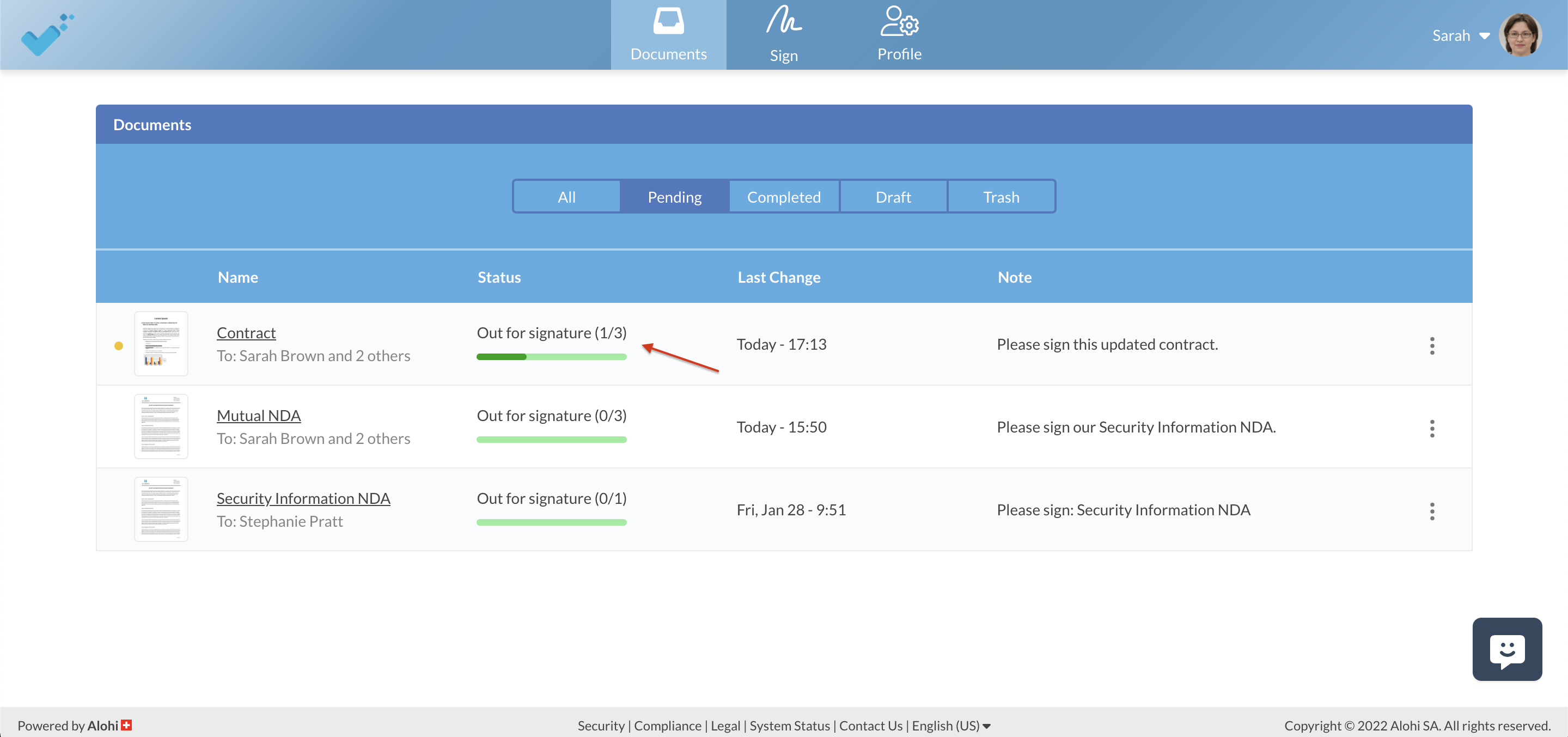Image resolution: width=1568 pixels, height=737 pixels.
Task: Click the checkmark logo icon
Action: [45, 34]
